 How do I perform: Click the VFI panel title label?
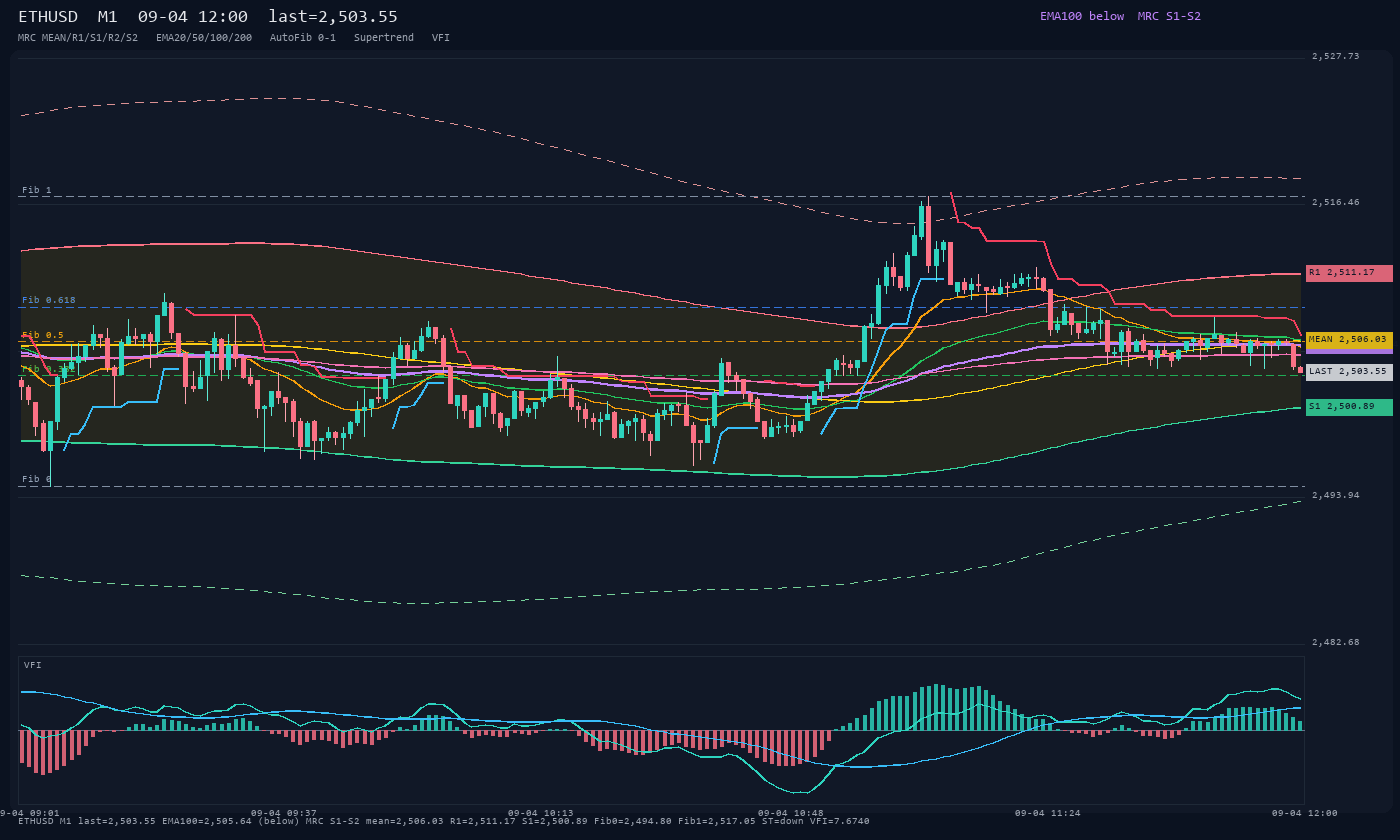click(x=33, y=665)
